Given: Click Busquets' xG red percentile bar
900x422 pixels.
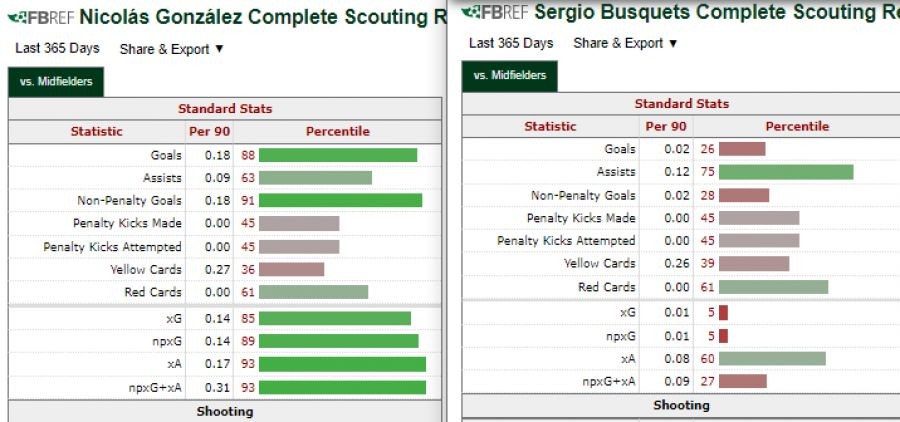Looking at the screenshot, I should pyautogui.click(x=723, y=313).
